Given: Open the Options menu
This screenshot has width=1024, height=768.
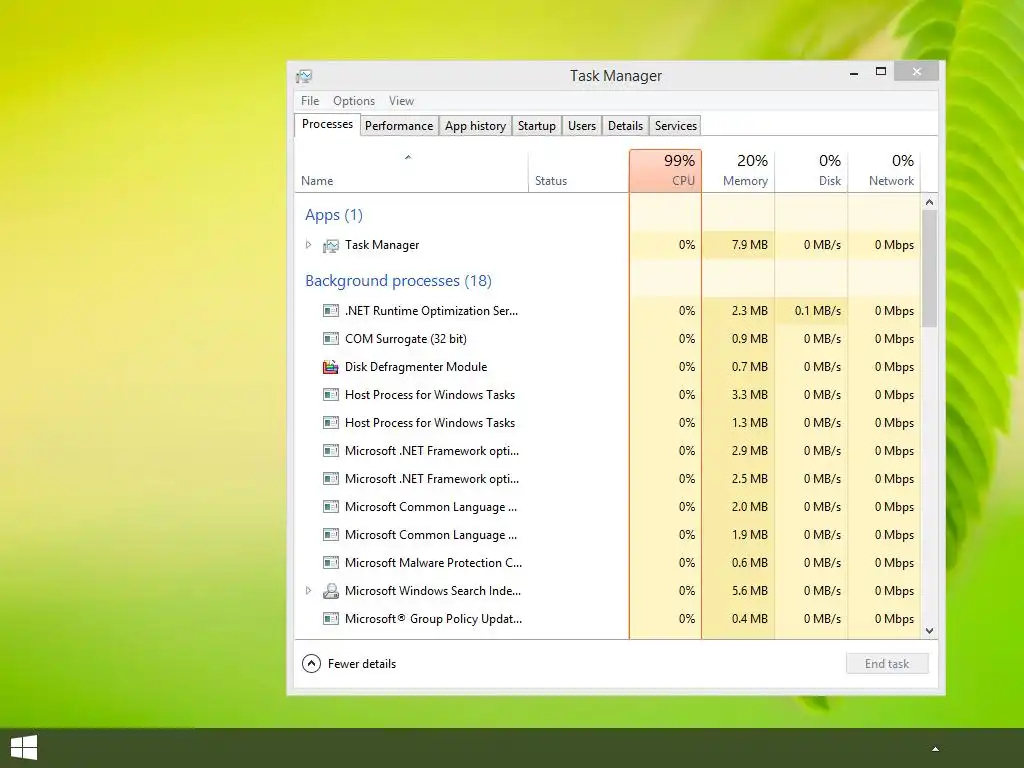Looking at the screenshot, I should click(x=354, y=101).
